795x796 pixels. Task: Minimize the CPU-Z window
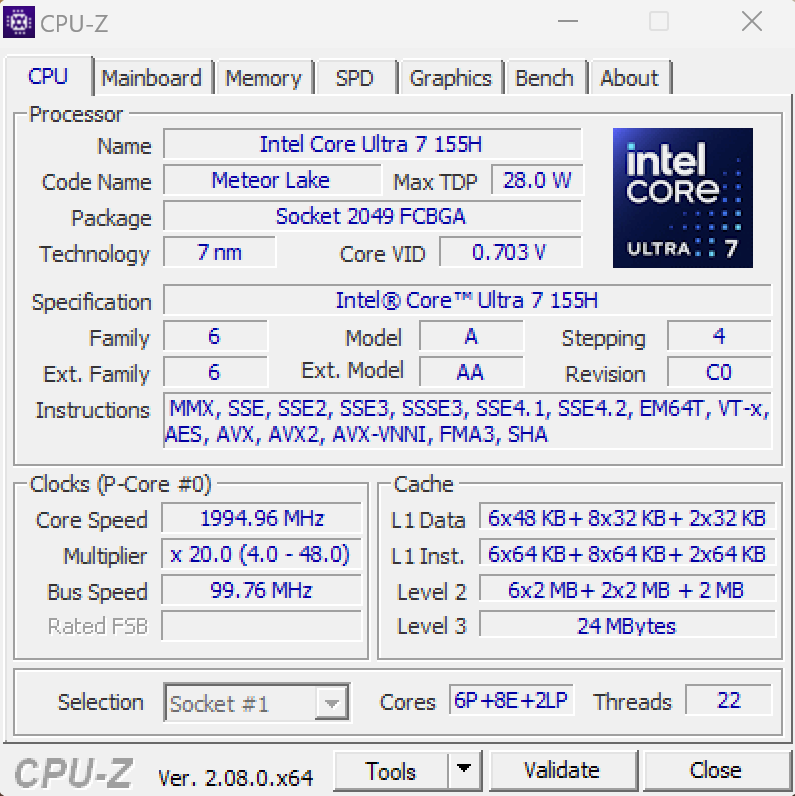(568, 21)
